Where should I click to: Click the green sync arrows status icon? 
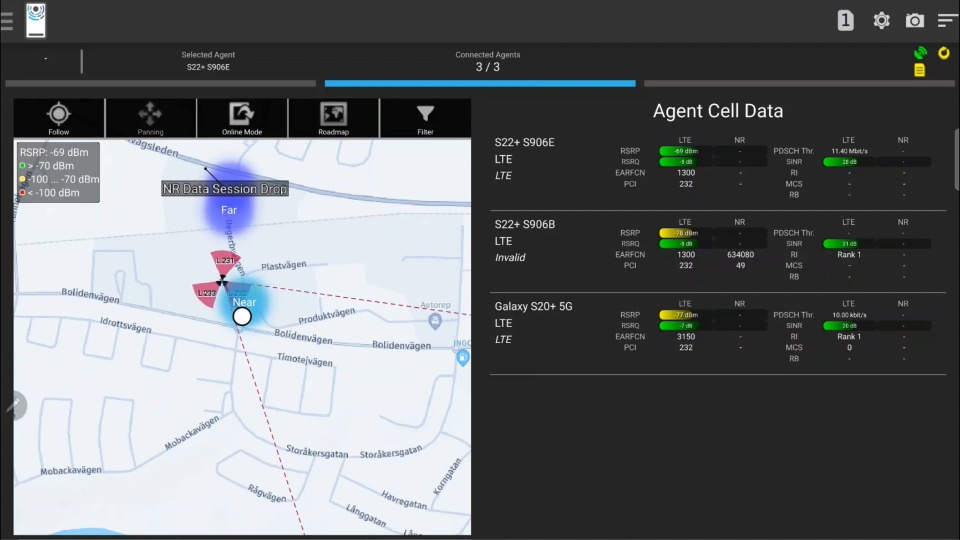(920, 53)
